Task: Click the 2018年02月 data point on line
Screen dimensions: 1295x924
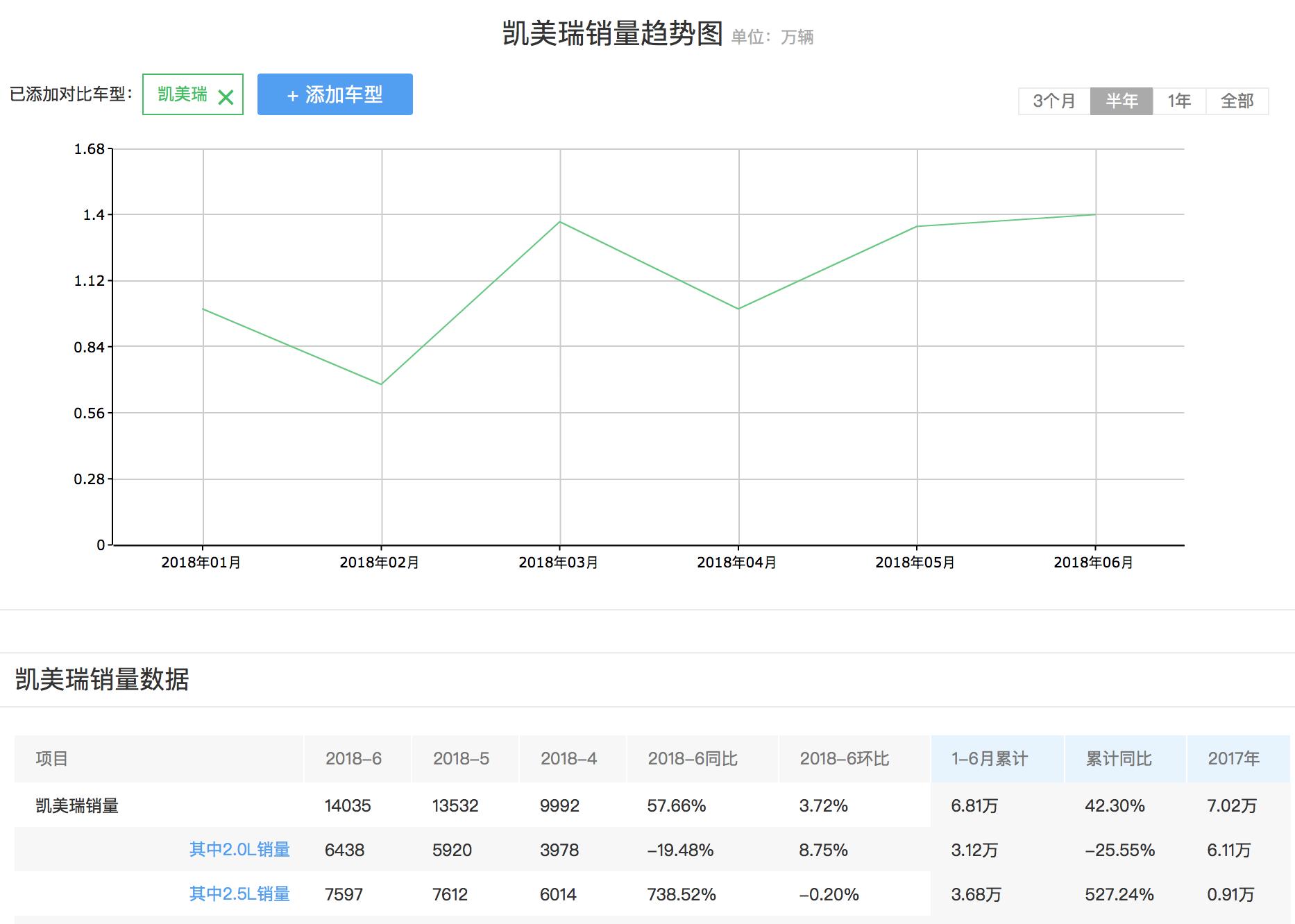Action: 382,384
